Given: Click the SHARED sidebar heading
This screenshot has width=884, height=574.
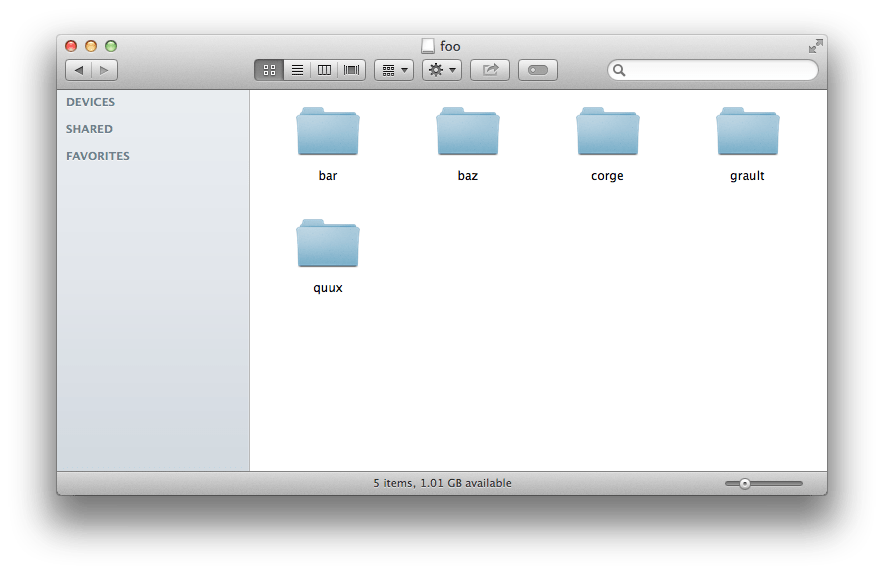Looking at the screenshot, I should (89, 129).
